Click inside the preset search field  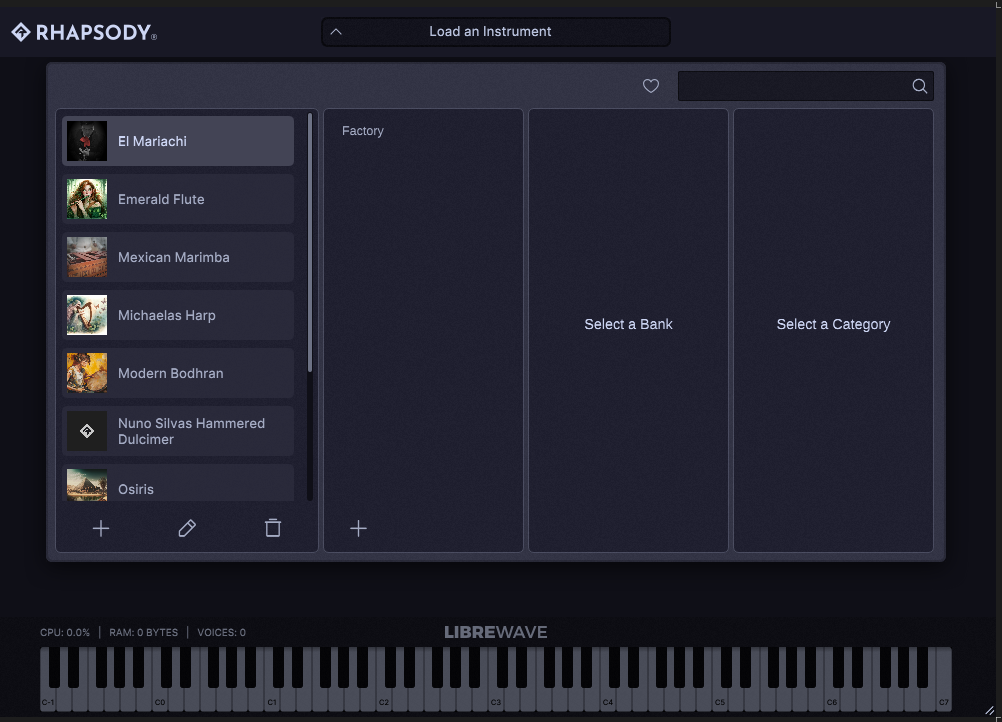792,86
